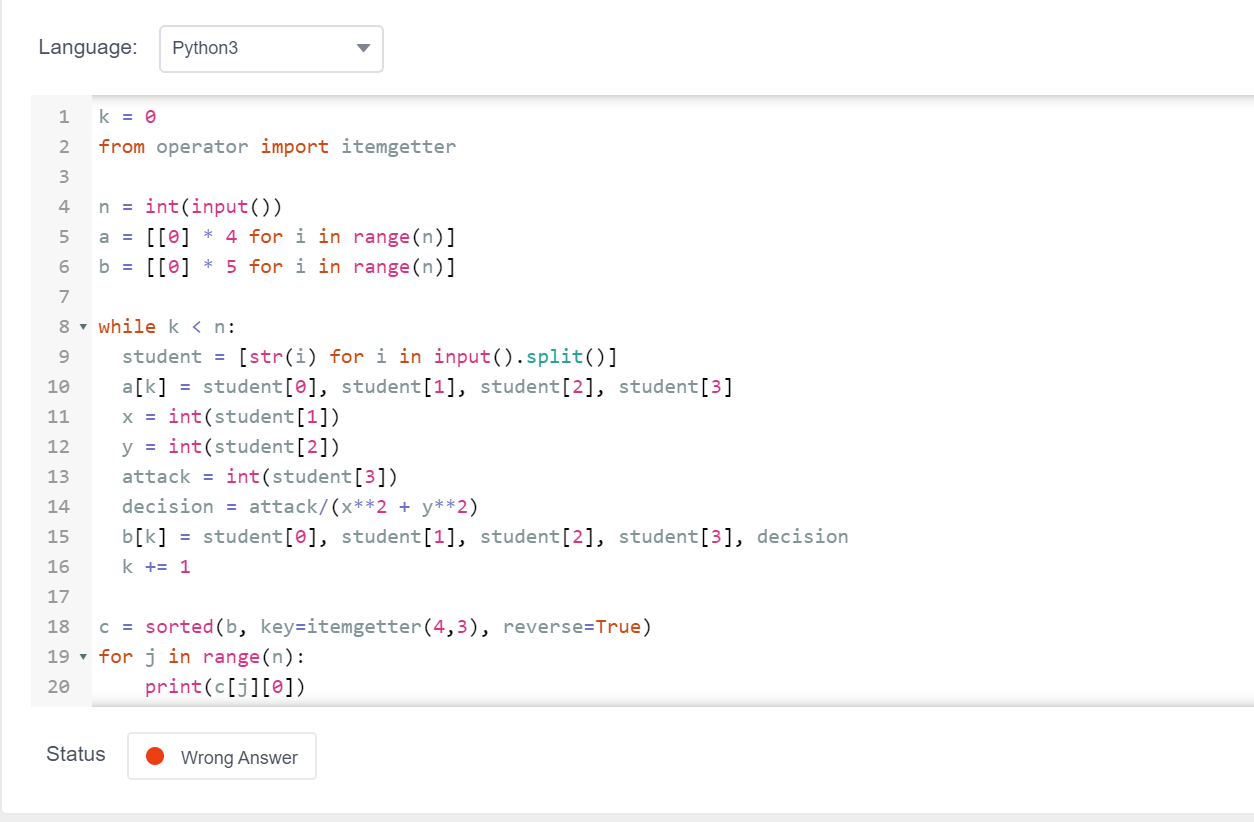The height and width of the screenshot is (822, 1254).
Task: Click the dropdown arrow beside Python3
Action: 362,48
